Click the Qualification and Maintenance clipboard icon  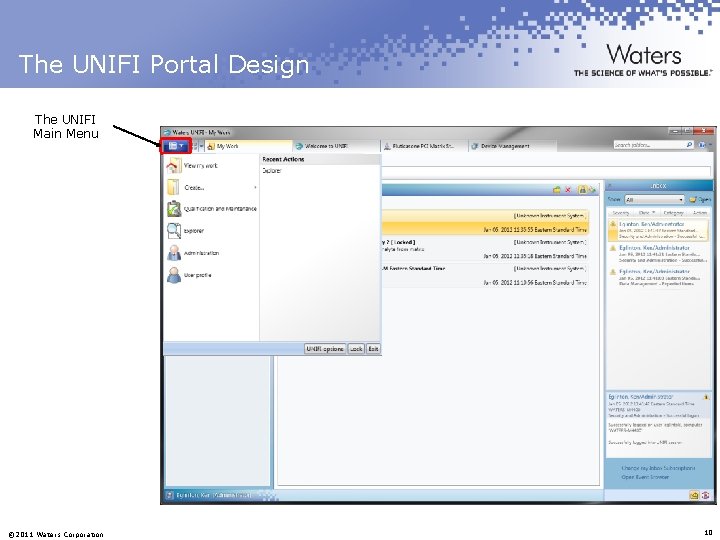(x=174, y=209)
